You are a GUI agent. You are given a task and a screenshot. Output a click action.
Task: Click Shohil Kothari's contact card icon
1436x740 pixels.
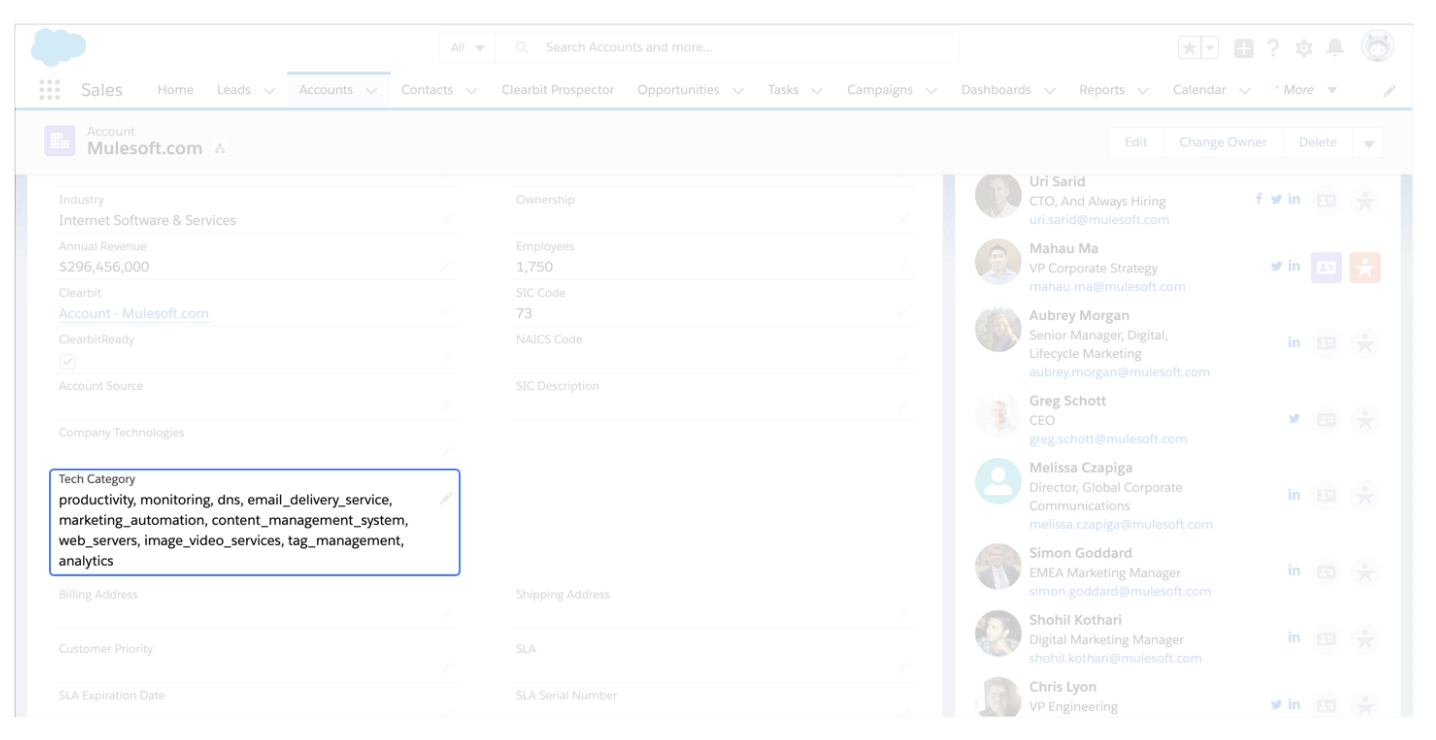click(x=1328, y=637)
